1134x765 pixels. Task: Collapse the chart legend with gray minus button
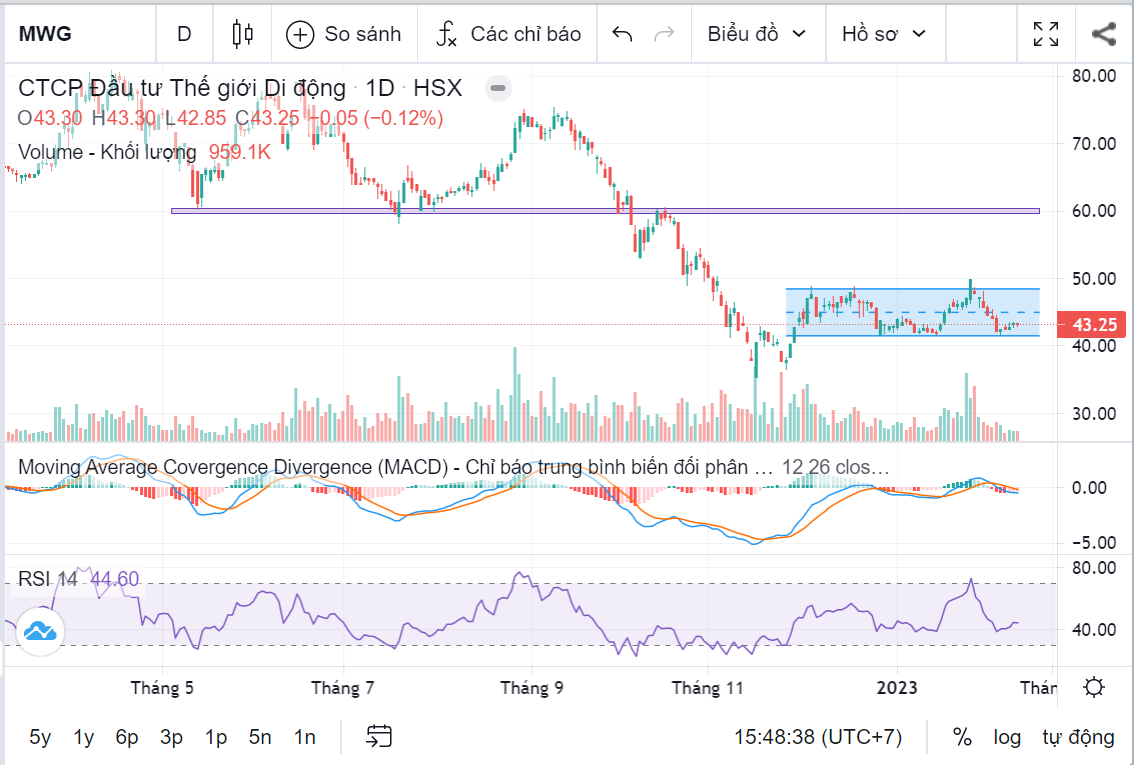tap(498, 89)
